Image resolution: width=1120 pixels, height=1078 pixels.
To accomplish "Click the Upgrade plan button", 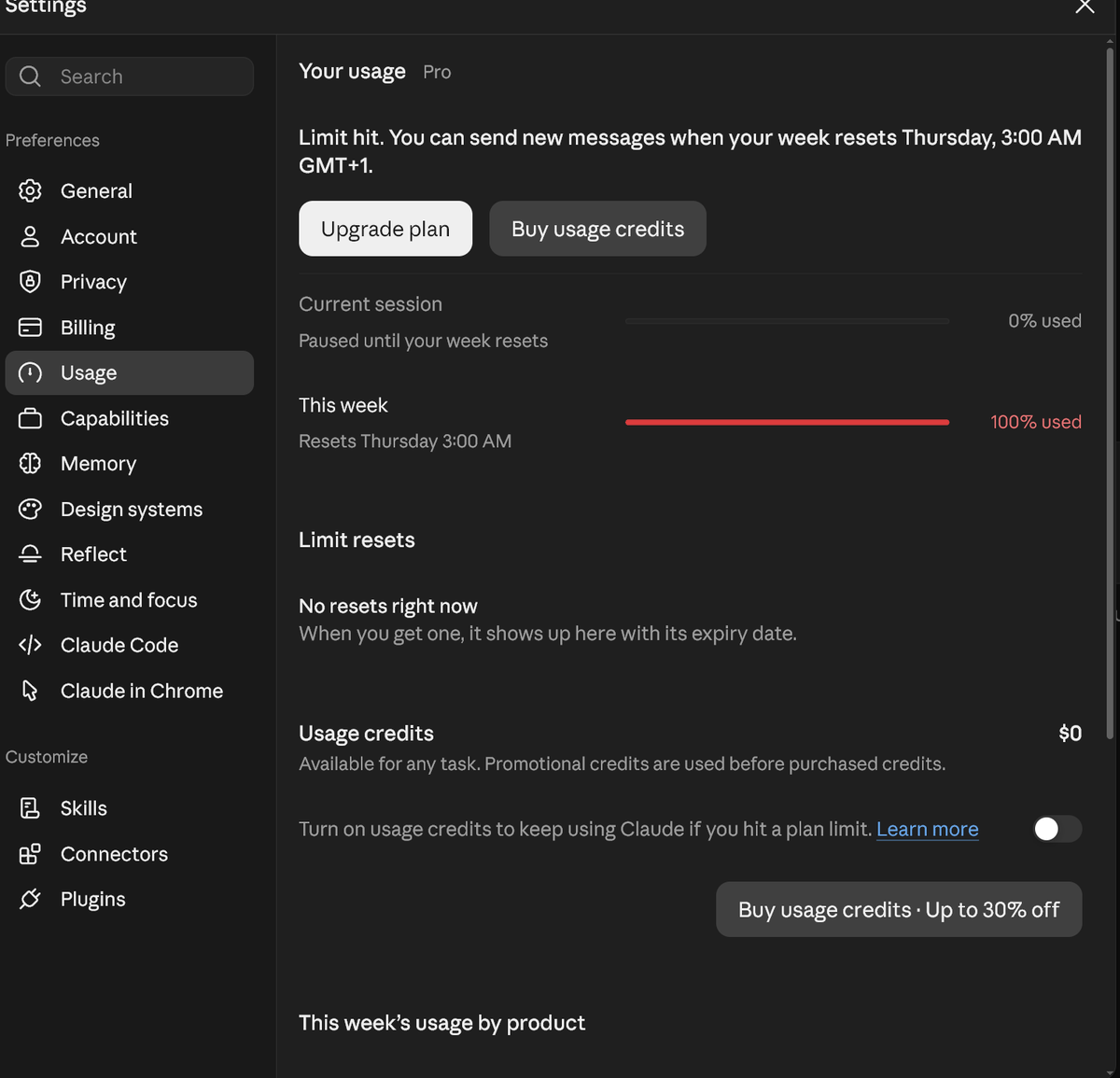I will coord(385,229).
